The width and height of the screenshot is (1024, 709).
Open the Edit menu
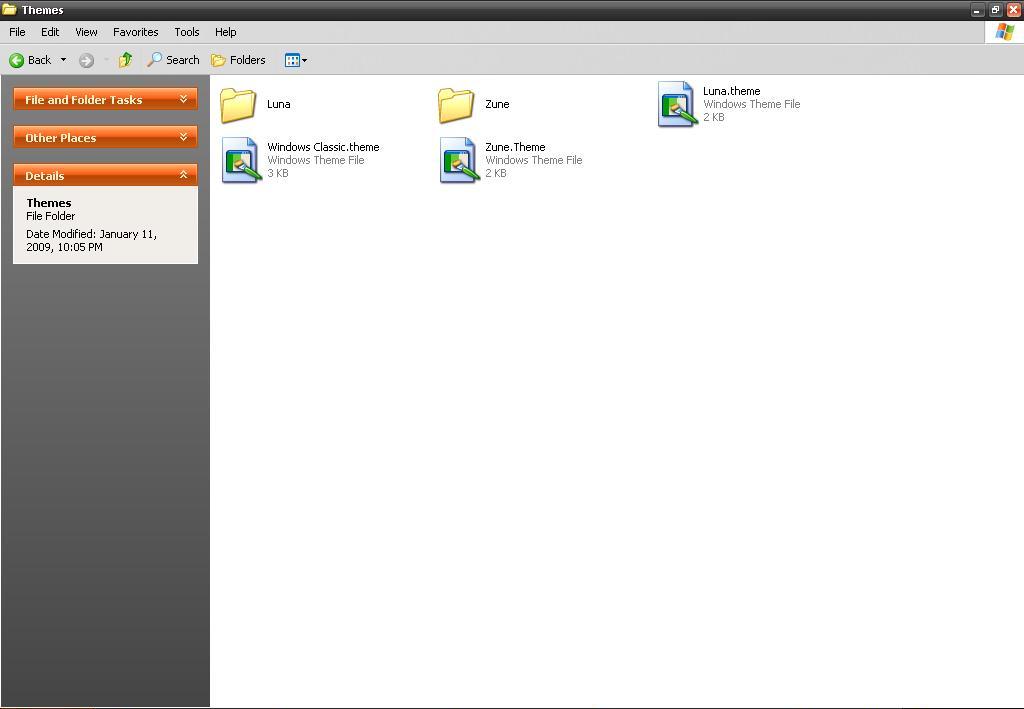(50, 32)
